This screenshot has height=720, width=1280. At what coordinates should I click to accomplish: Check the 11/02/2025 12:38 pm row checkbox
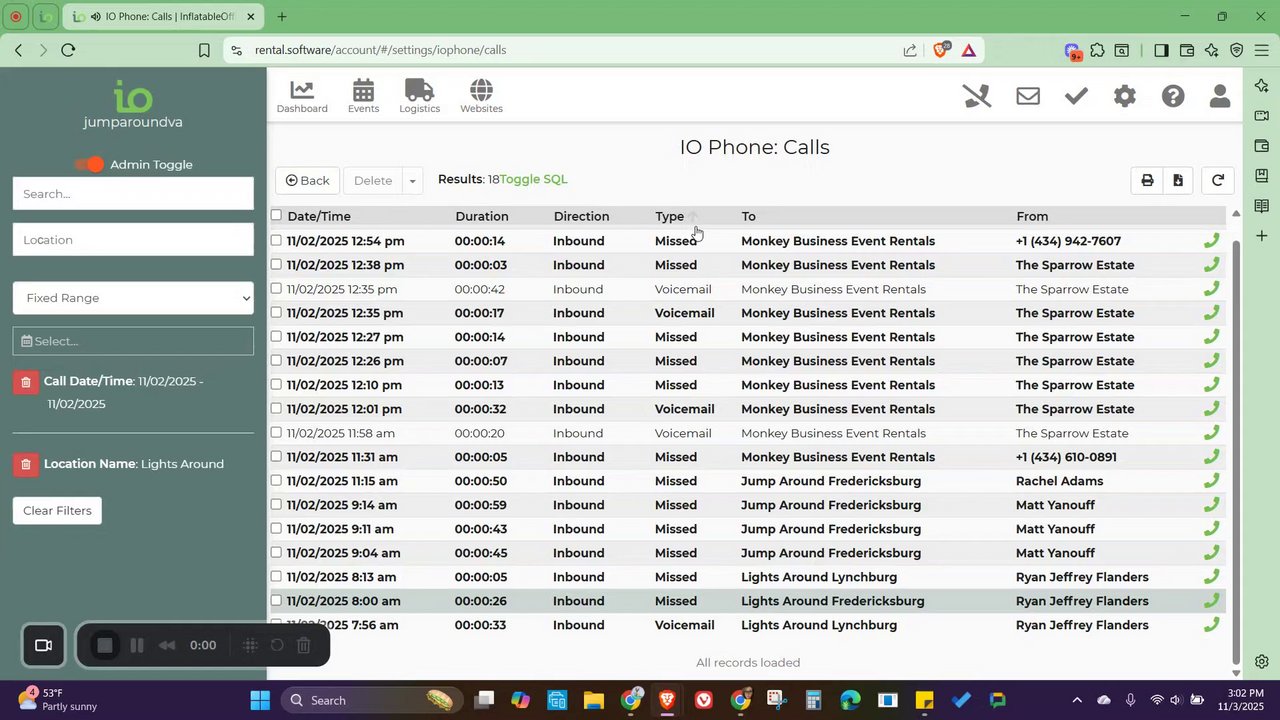click(276, 264)
